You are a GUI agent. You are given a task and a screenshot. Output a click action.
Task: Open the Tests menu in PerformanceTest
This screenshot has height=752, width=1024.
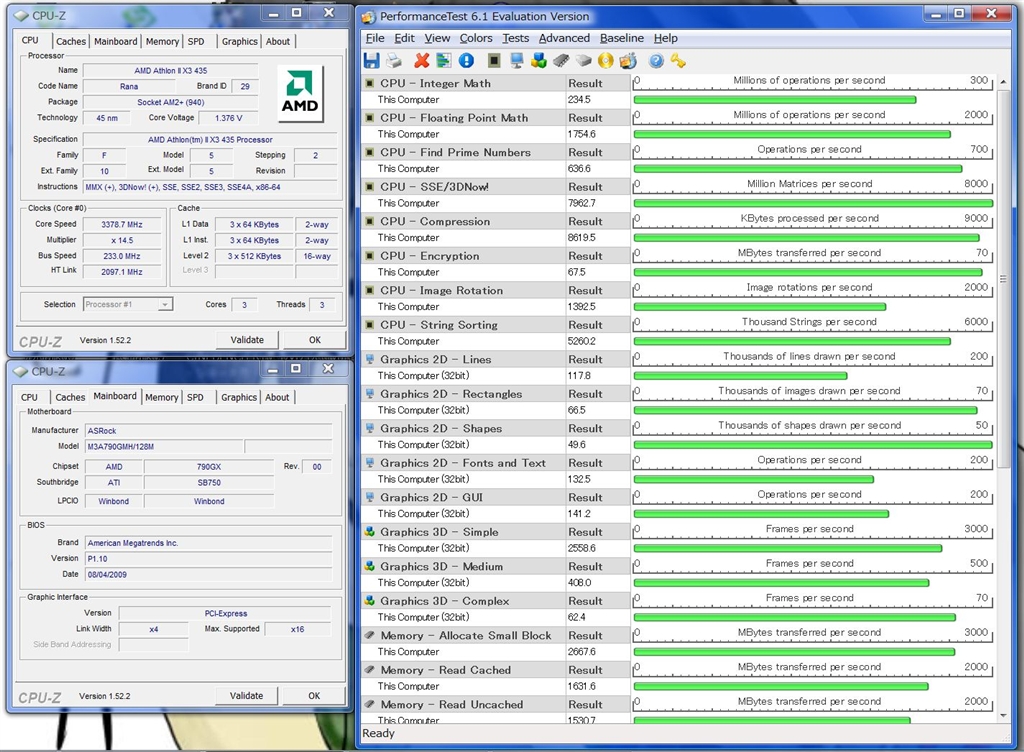515,38
